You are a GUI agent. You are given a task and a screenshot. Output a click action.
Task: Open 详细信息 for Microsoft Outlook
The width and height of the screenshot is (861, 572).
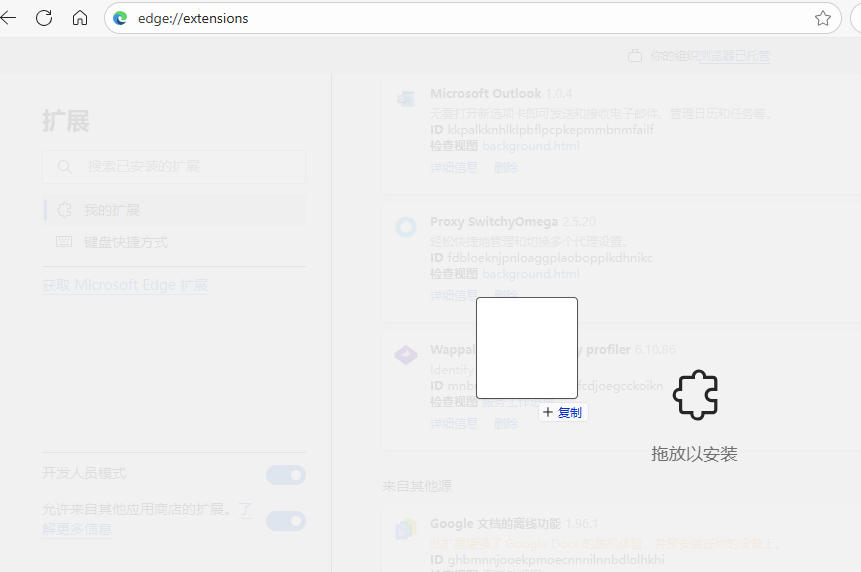454,167
